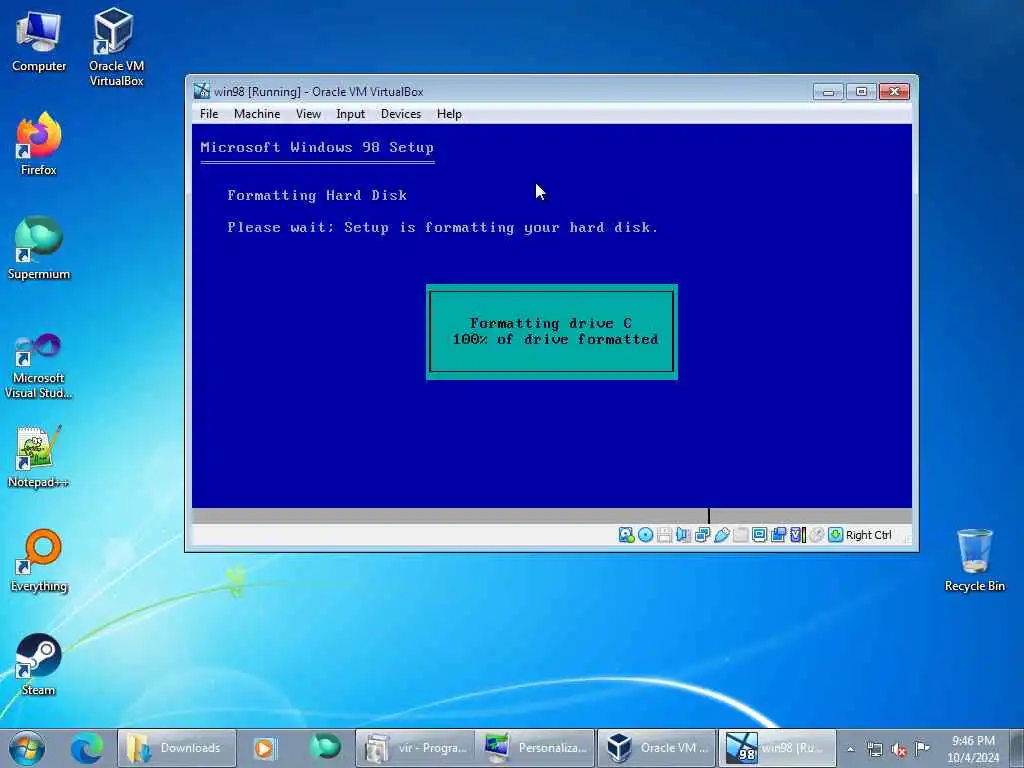The image size is (1024, 768).
Task: Open the File menu in VirtualBox
Action: pos(209,114)
